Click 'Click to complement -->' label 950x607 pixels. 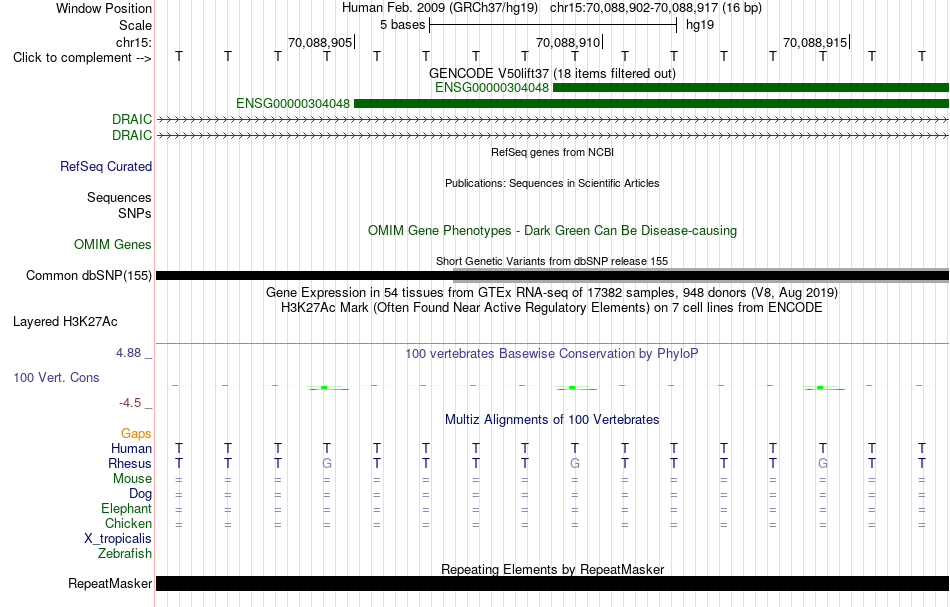coord(82,58)
